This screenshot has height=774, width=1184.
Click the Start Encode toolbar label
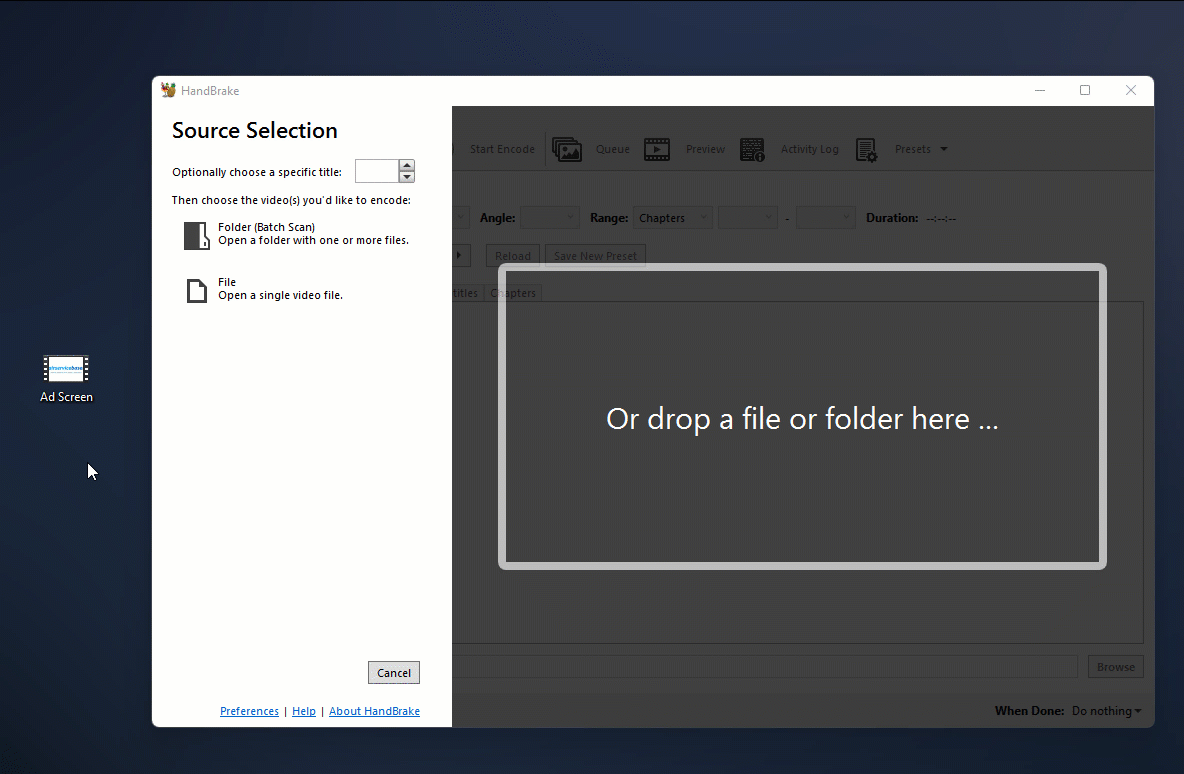coord(502,150)
